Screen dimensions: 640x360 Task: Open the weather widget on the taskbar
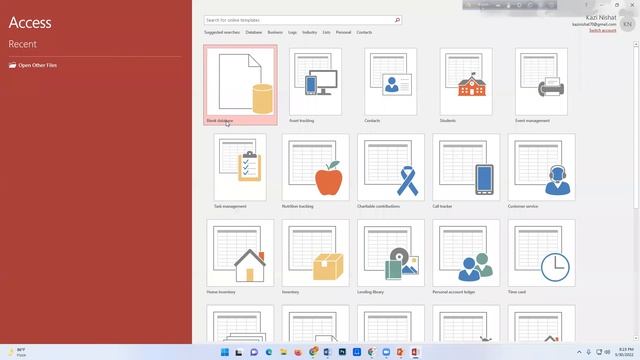(17, 352)
